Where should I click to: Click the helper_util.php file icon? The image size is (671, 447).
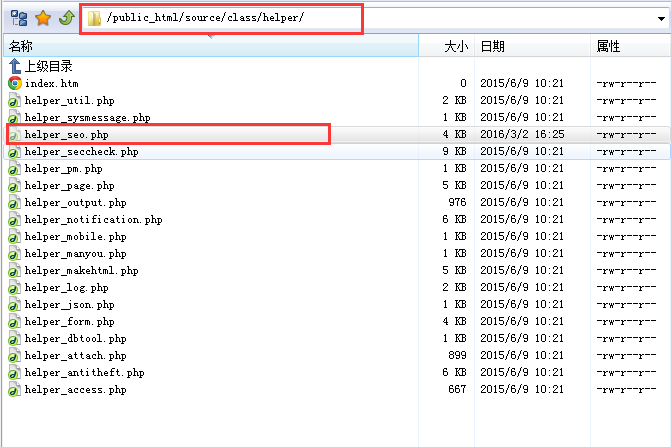15,101
